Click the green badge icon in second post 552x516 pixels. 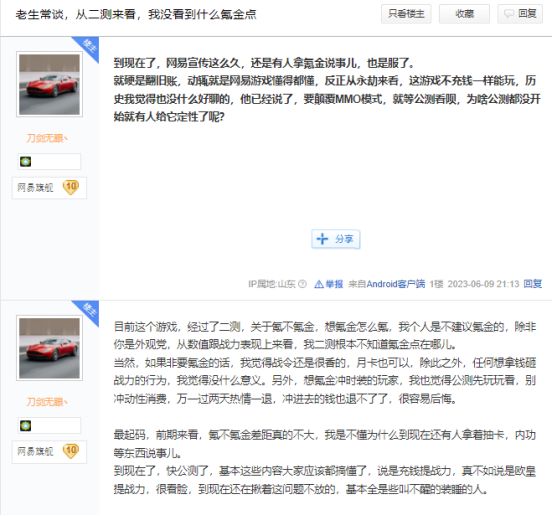[26, 426]
